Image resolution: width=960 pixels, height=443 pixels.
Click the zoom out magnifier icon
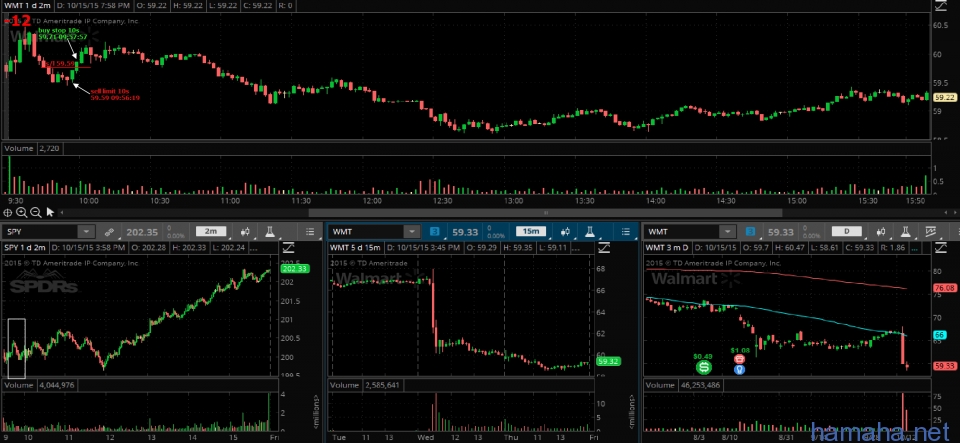(x=36, y=212)
